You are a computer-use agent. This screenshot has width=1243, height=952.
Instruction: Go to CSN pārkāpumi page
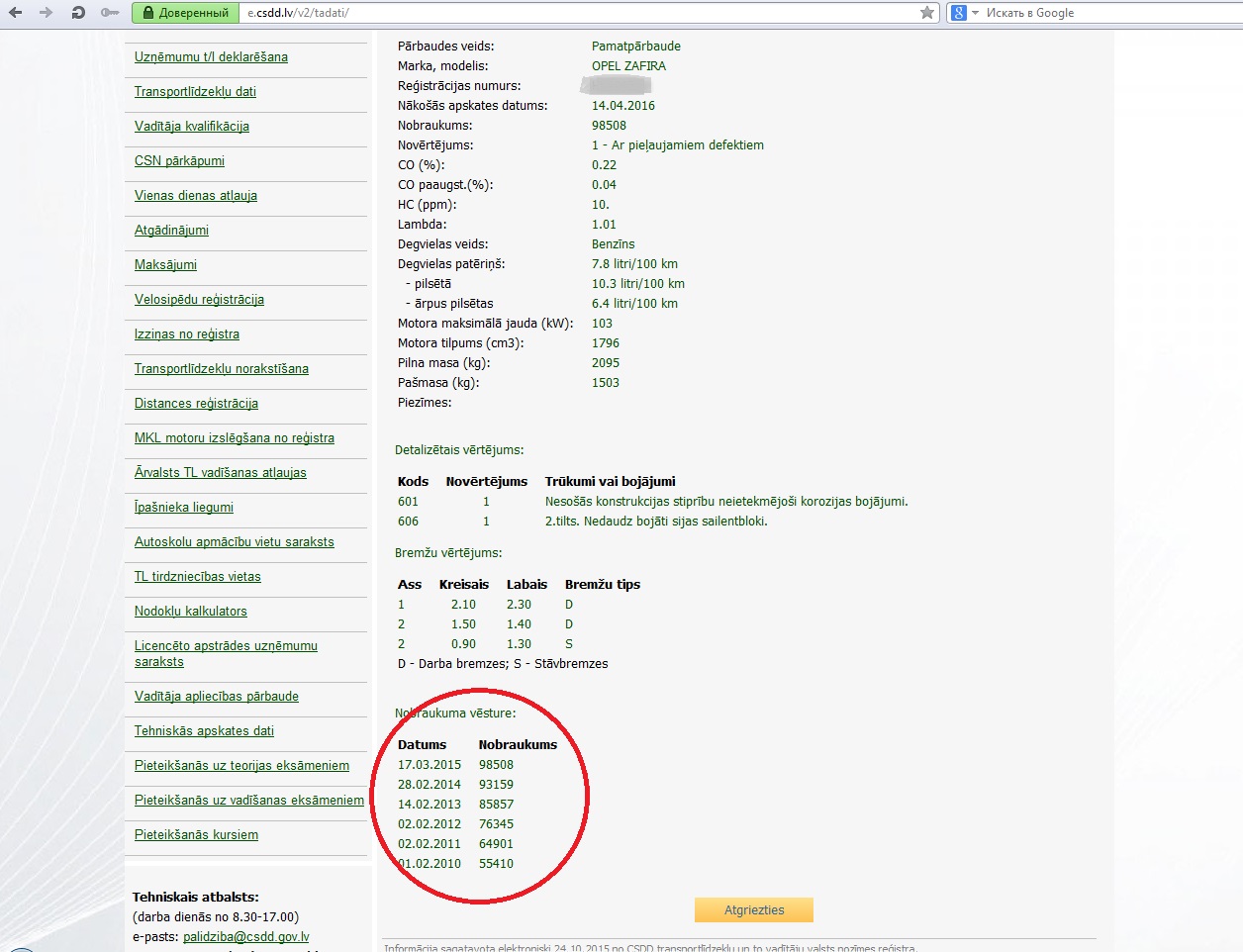[179, 161]
